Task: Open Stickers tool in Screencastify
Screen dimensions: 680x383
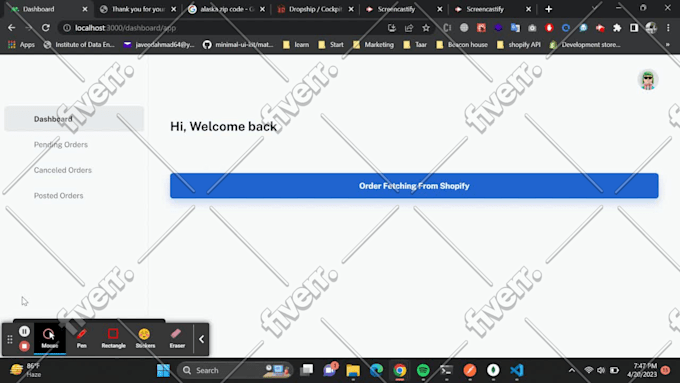Action: 145,338
